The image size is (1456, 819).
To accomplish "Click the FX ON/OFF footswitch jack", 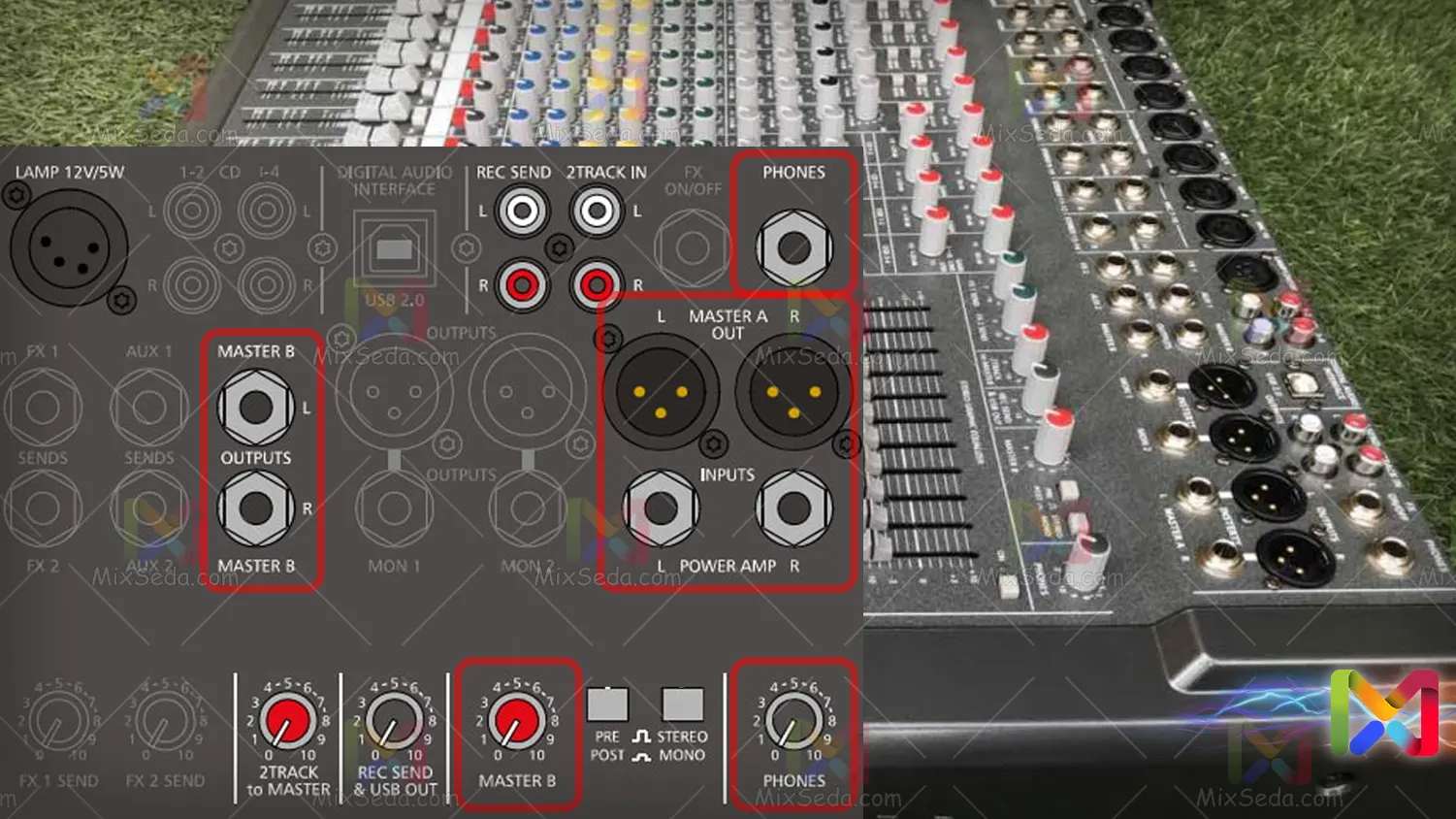I will click(x=693, y=247).
